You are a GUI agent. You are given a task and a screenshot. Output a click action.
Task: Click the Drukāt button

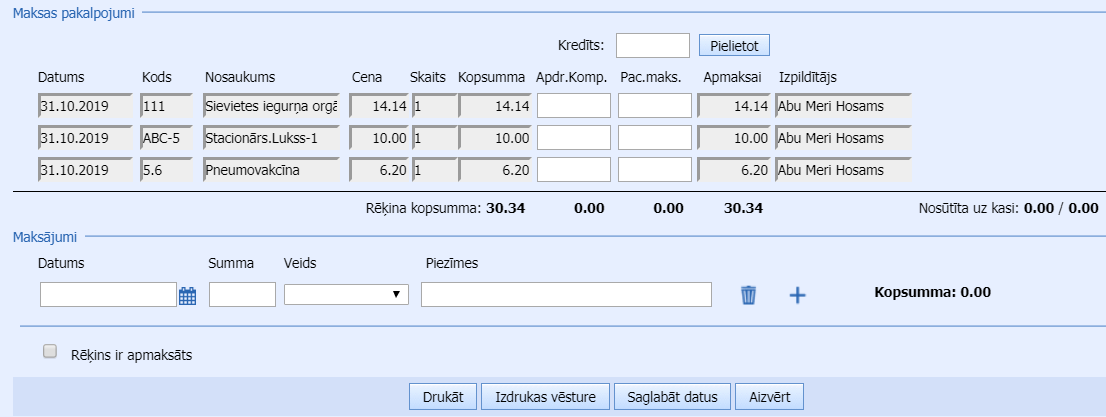[442, 397]
